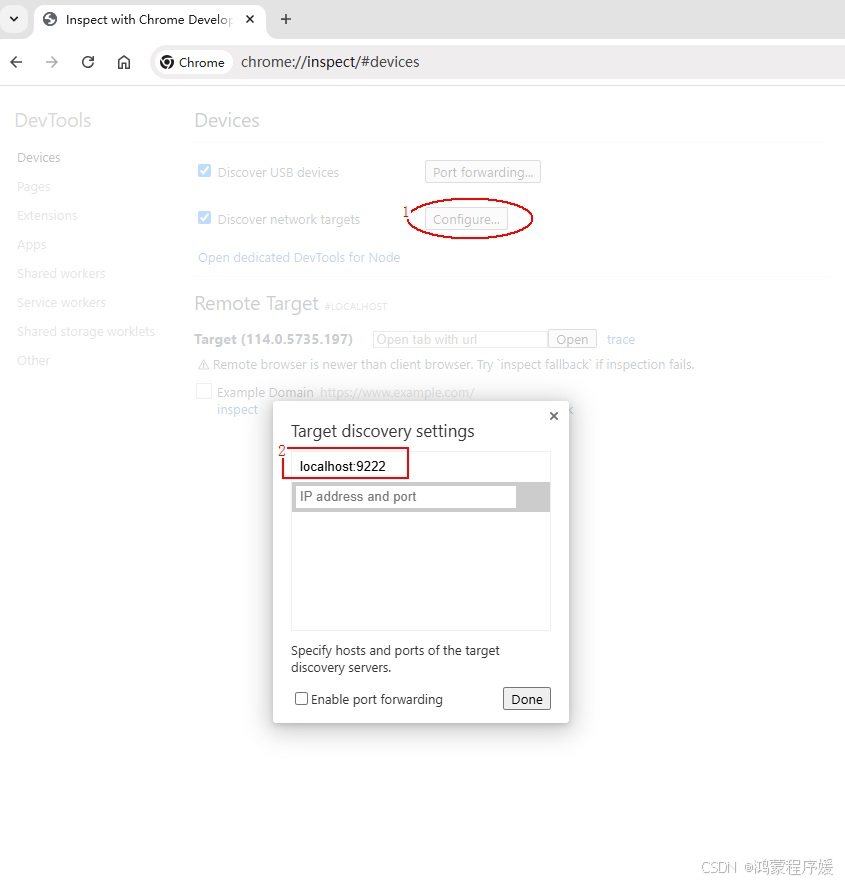Click the Chrome site info chip
The width and height of the screenshot is (845, 883).
193,62
